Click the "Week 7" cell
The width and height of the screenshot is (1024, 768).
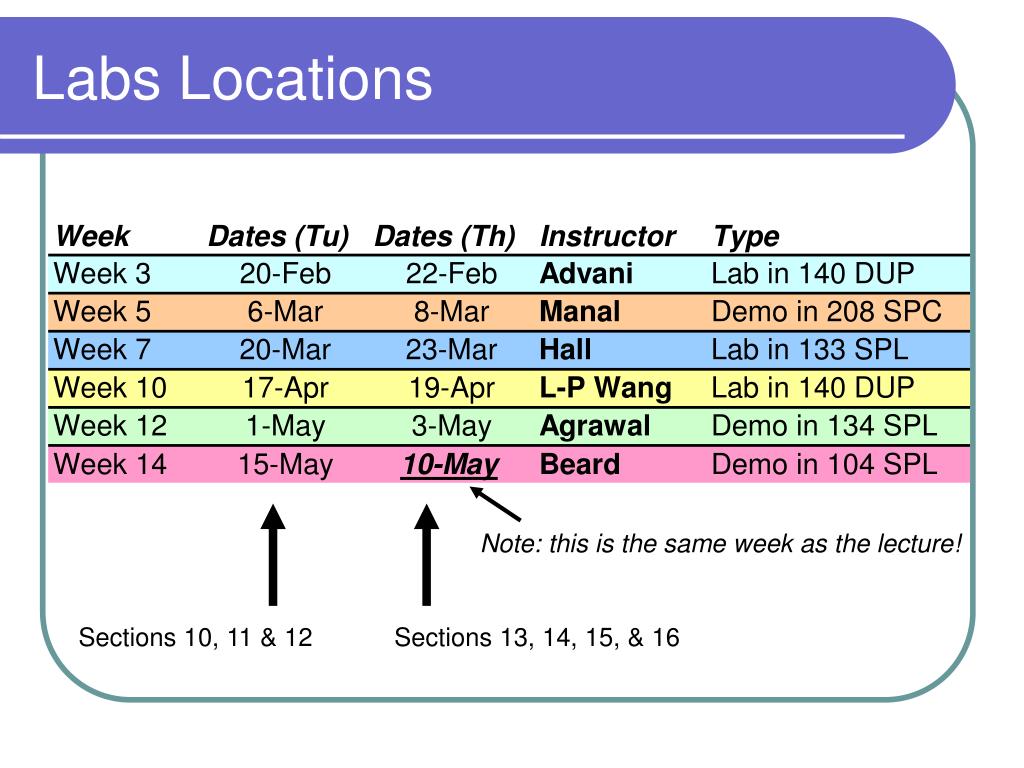102,349
